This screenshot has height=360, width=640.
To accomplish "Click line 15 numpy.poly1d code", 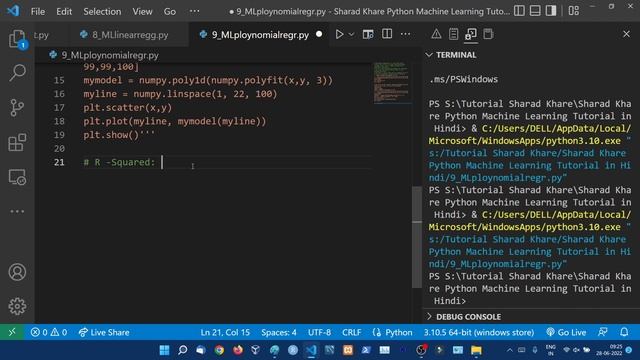I will 208,80.
